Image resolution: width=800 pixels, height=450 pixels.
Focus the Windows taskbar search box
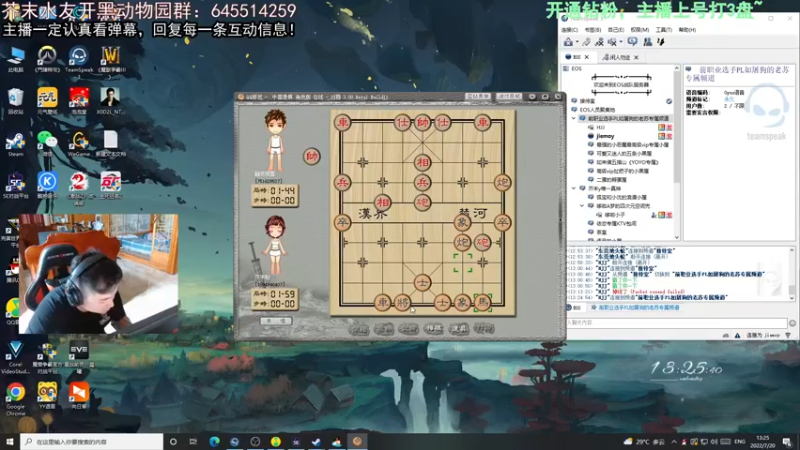point(92,441)
